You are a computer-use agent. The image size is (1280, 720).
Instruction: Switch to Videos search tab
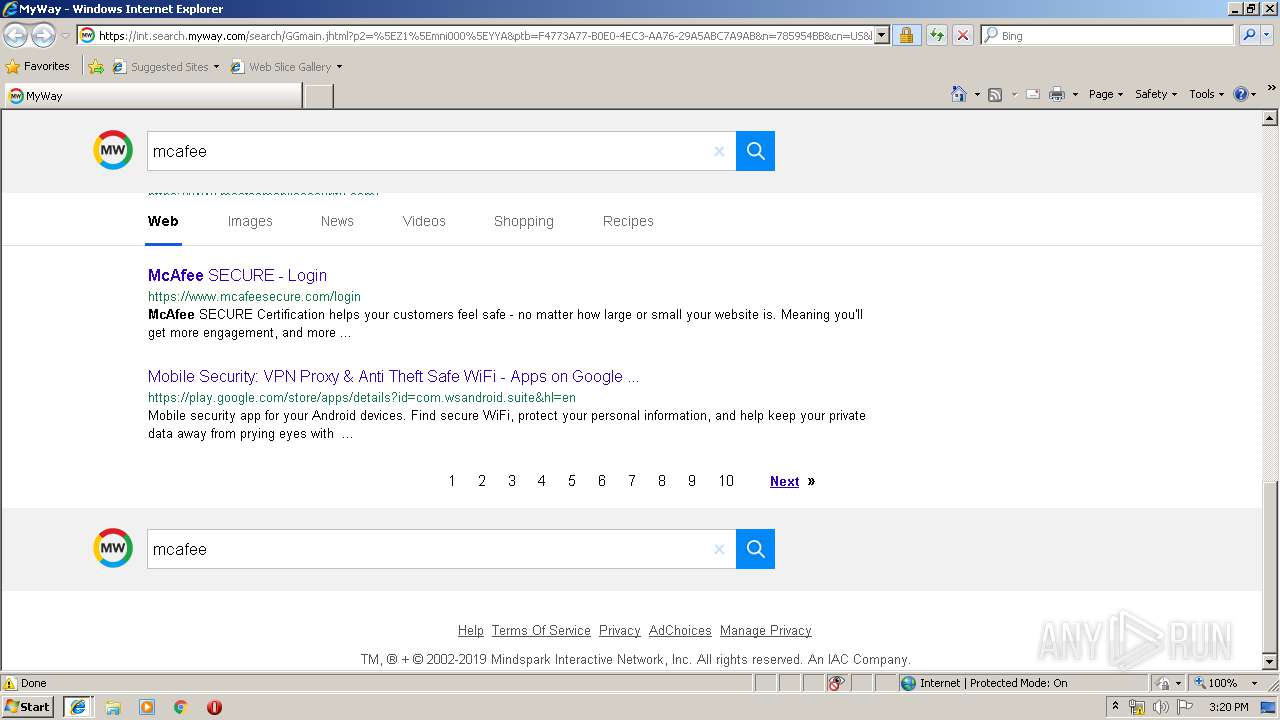[x=424, y=221]
